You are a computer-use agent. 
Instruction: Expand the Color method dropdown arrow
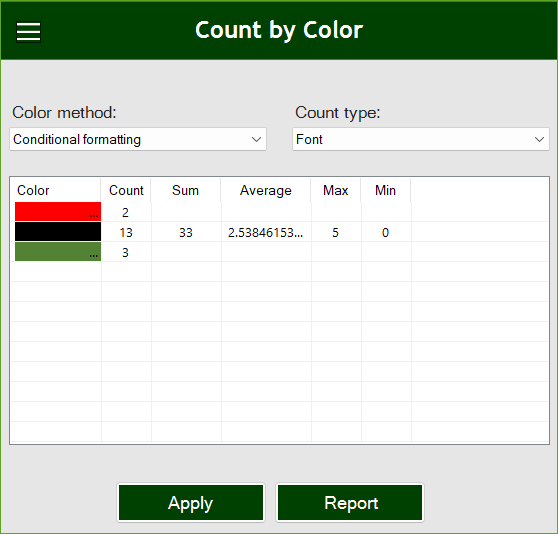point(256,139)
